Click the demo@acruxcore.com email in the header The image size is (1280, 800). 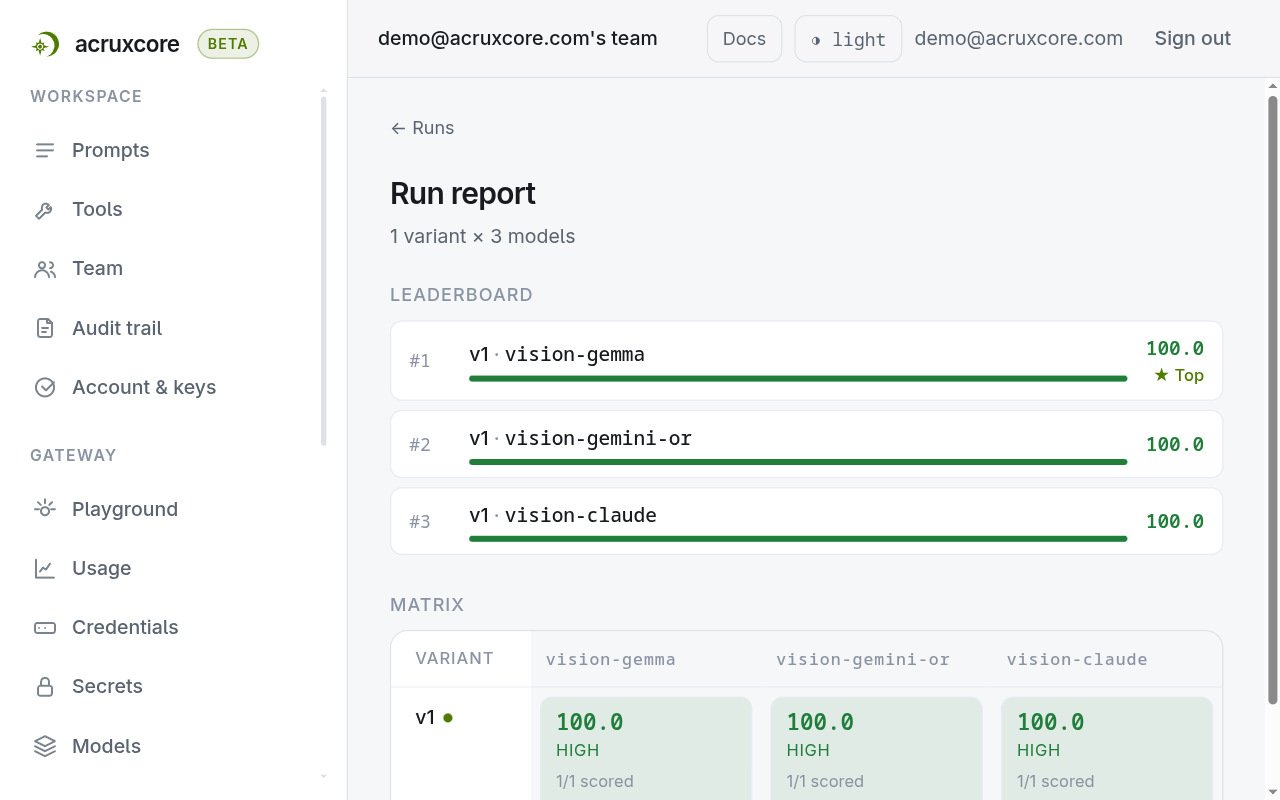[x=1019, y=39]
